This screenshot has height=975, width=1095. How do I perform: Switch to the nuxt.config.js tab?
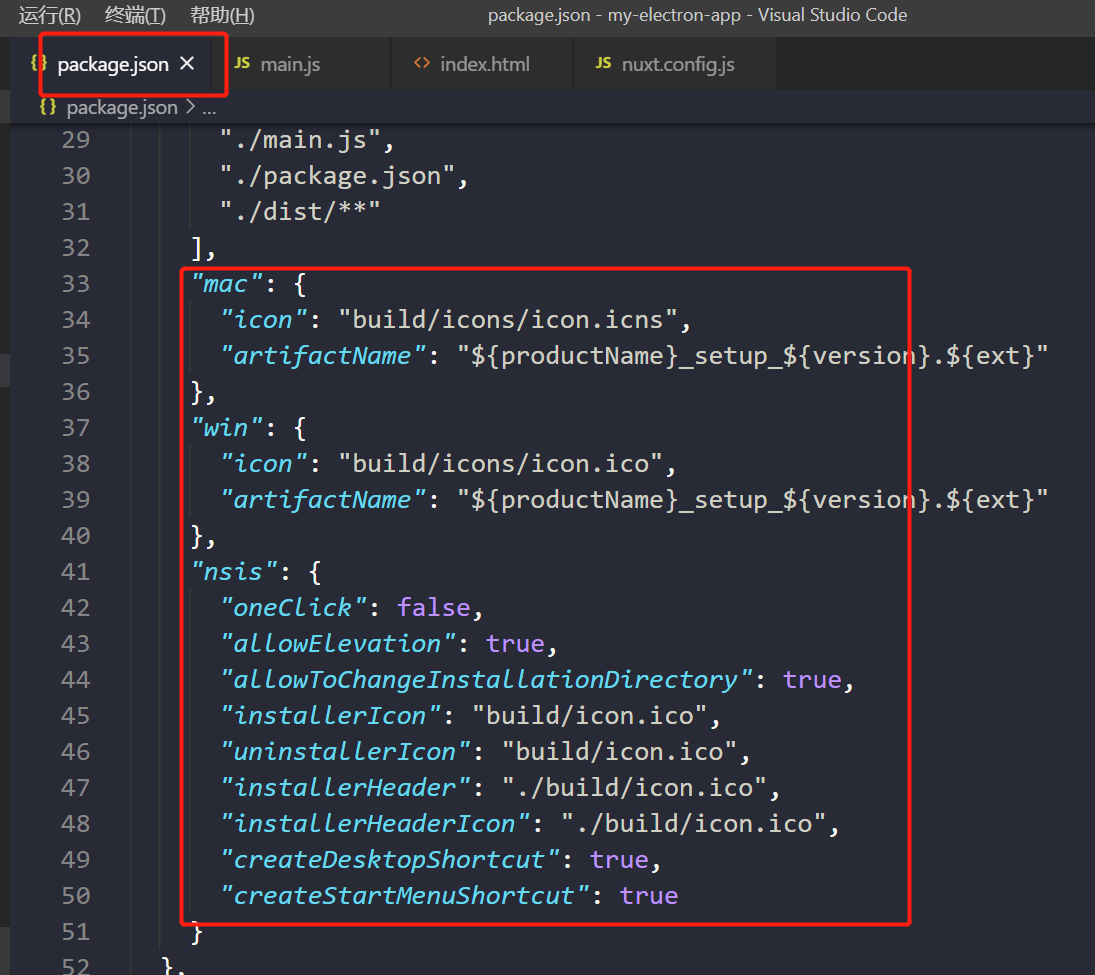677,64
